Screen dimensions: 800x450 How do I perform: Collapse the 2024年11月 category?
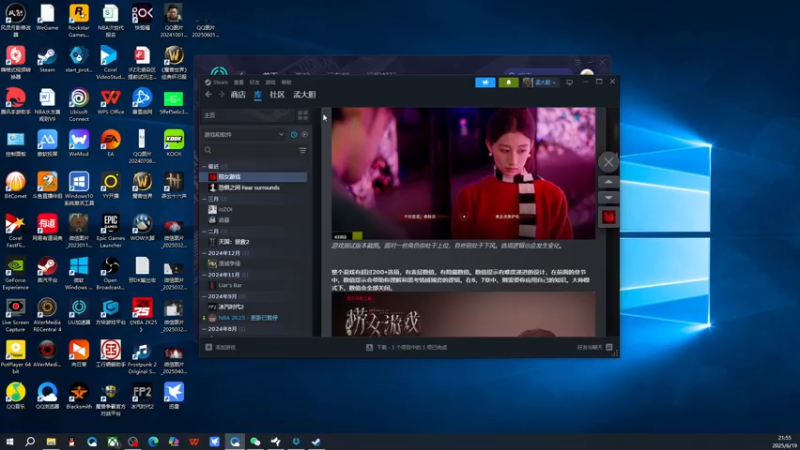pos(205,274)
